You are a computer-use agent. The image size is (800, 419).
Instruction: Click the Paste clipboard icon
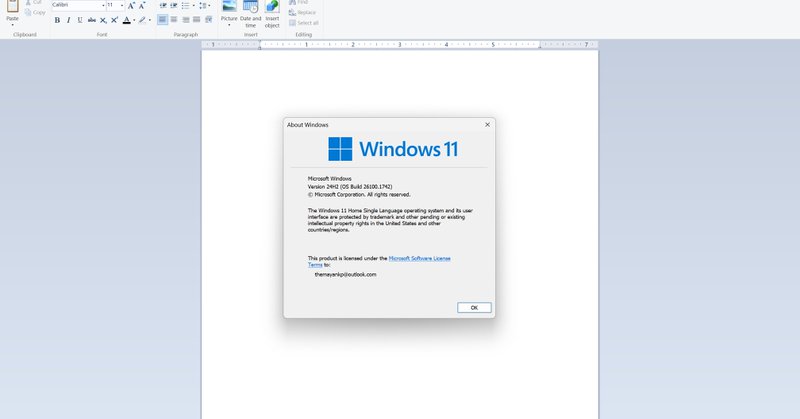pos(13,6)
